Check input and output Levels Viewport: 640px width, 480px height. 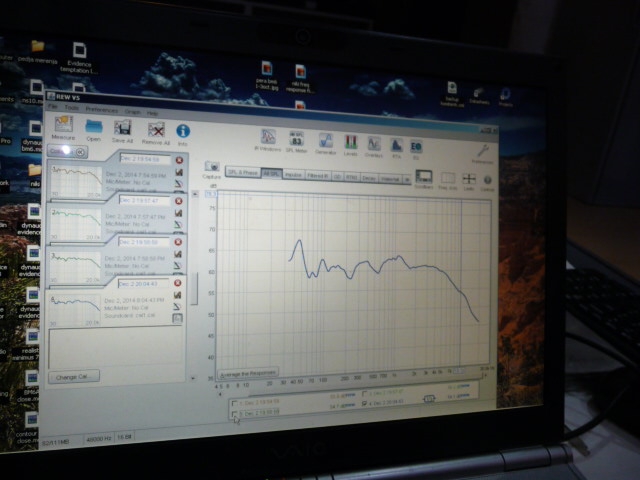(351, 144)
